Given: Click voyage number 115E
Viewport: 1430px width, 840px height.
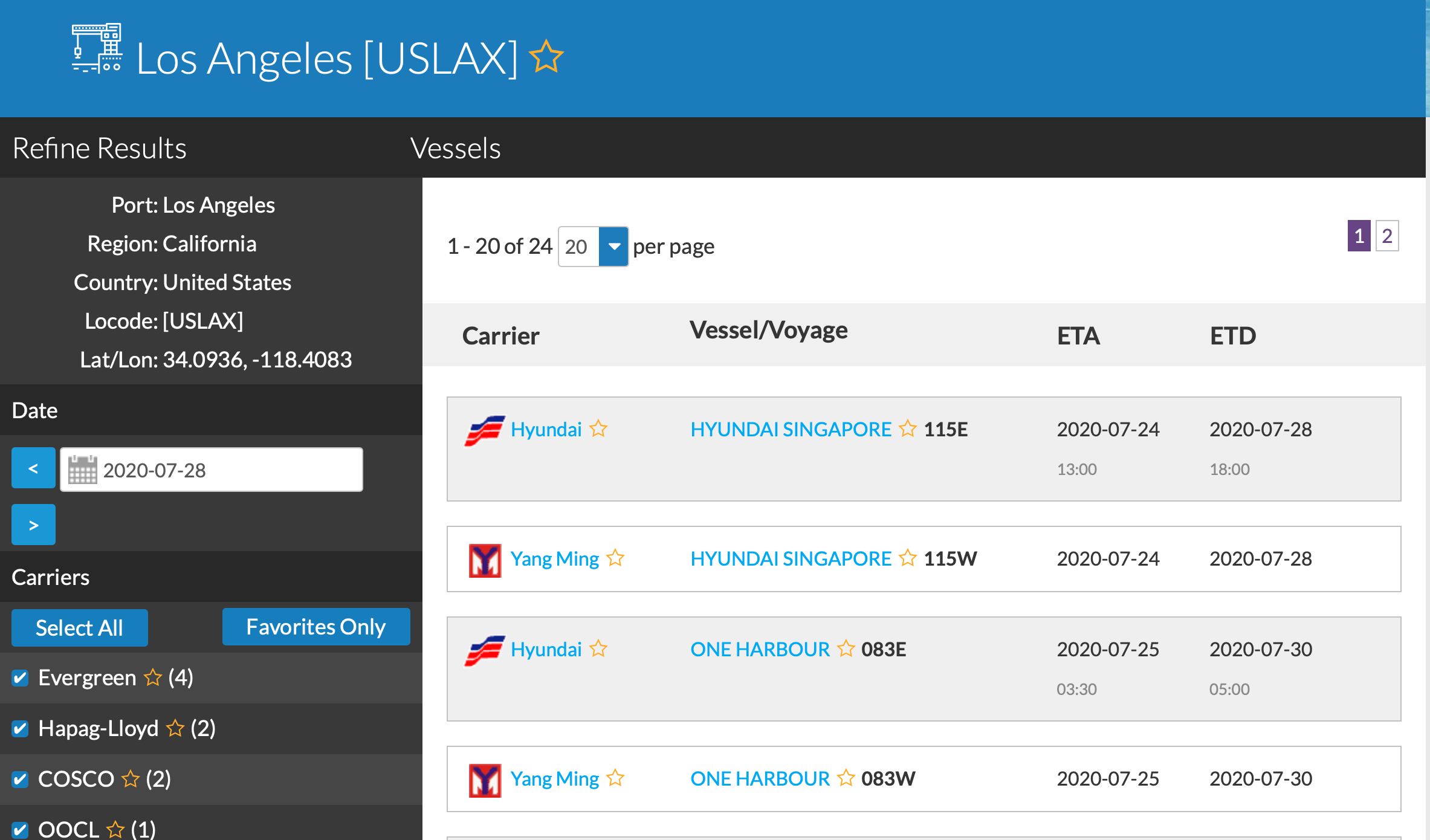Looking at the screenshot, I should pos(946,429).
